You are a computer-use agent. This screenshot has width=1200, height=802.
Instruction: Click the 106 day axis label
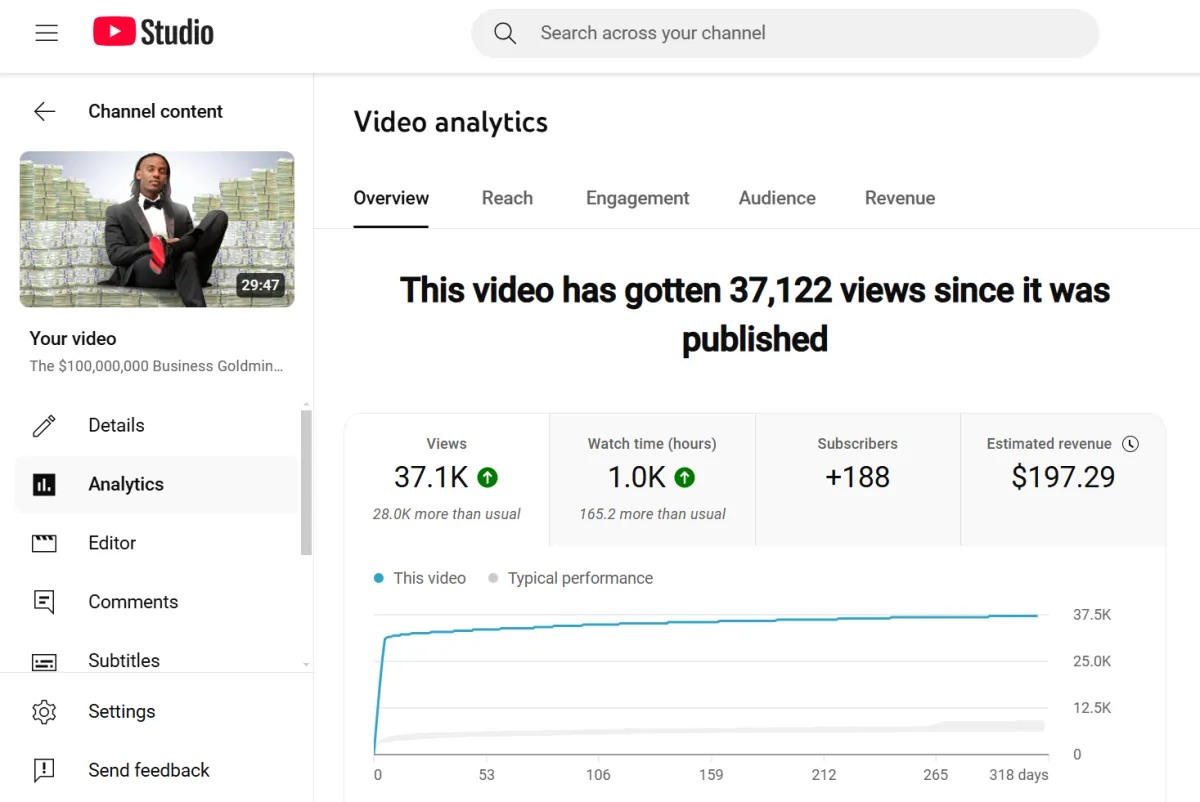click(x=598, y=775)
